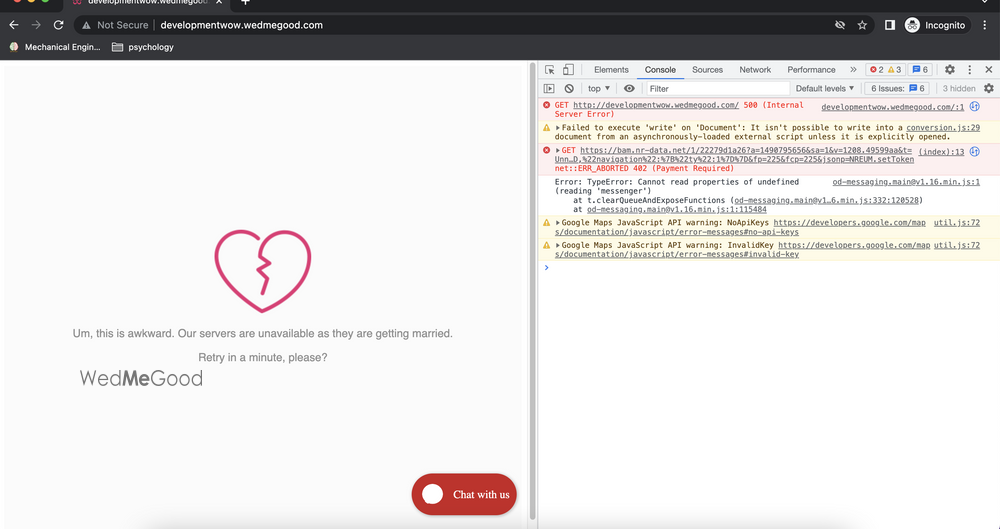Close the DevTools panel

coord(989,70)
